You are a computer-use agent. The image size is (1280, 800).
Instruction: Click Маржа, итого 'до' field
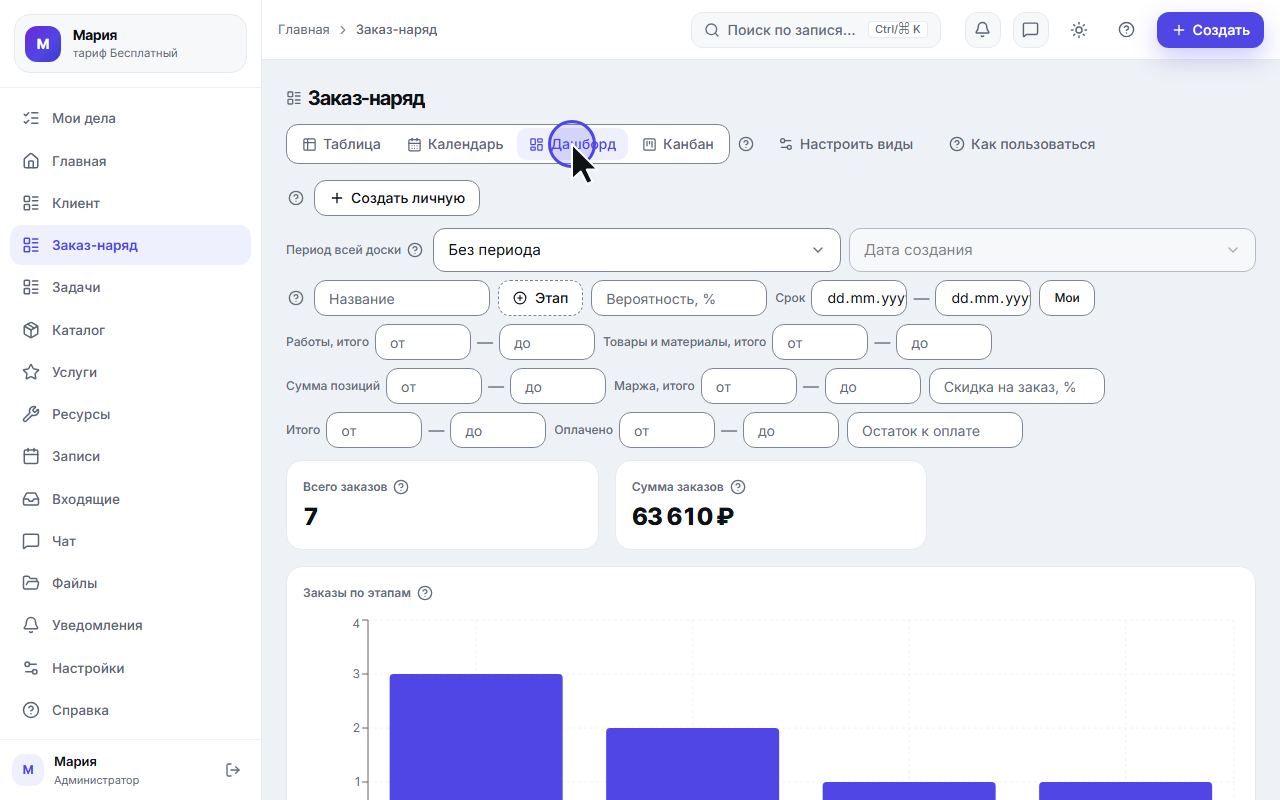873,386
